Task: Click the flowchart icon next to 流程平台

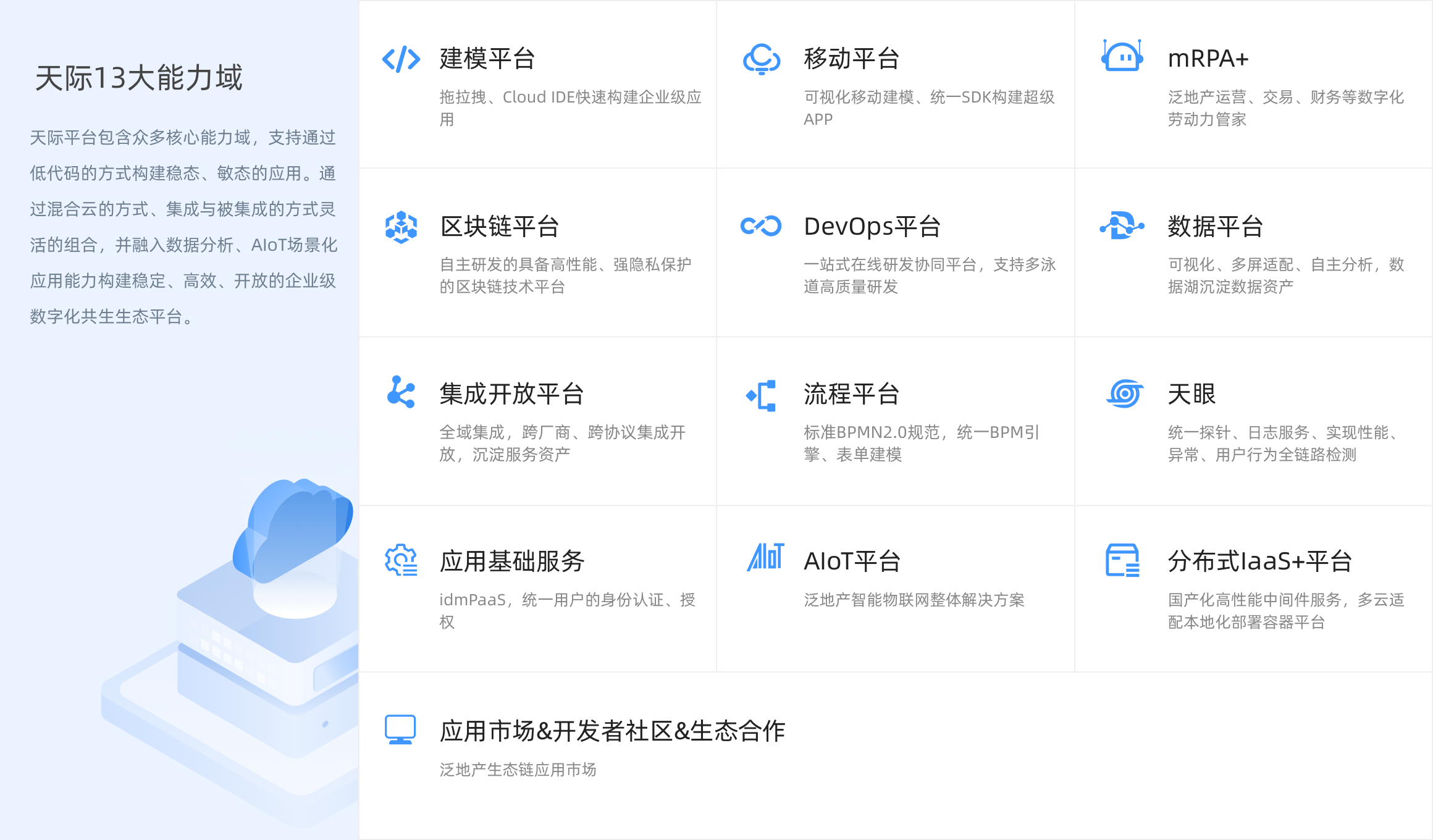Action: tap(761, 396)
